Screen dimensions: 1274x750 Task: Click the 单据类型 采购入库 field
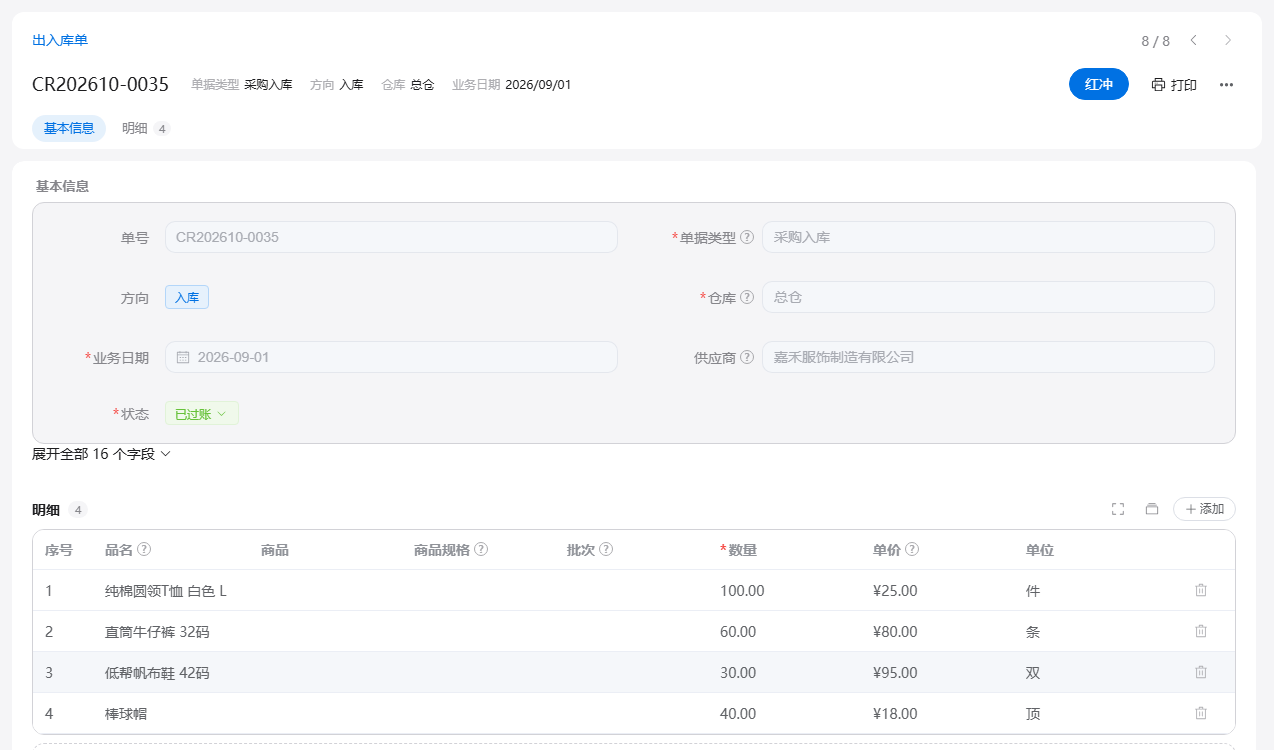[988, 237]
